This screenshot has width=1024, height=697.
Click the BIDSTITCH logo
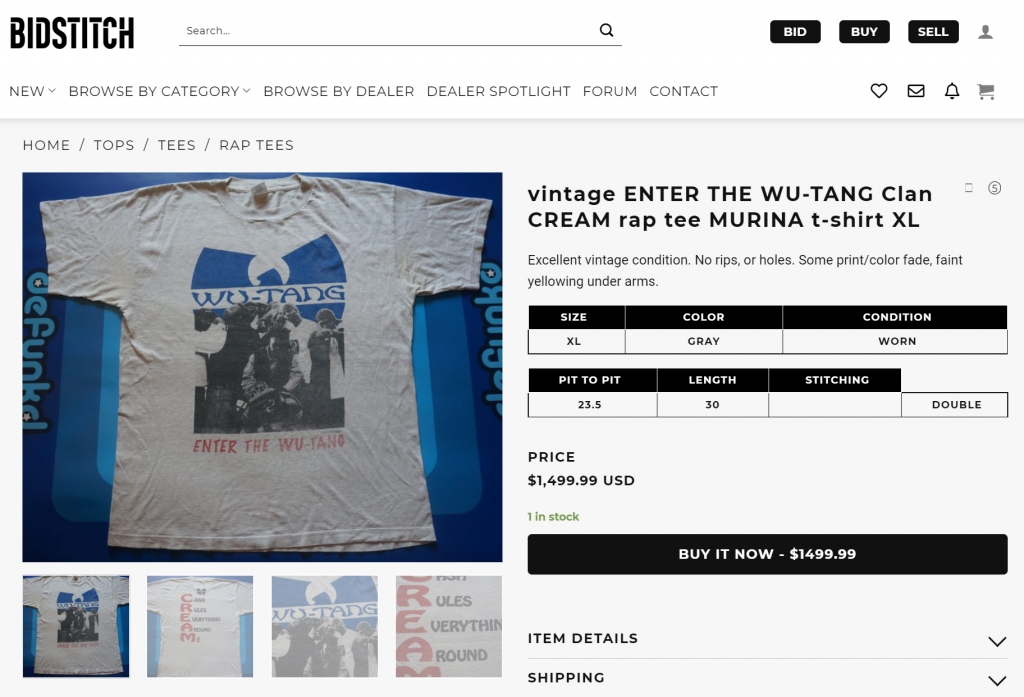[x=72, y=33]
